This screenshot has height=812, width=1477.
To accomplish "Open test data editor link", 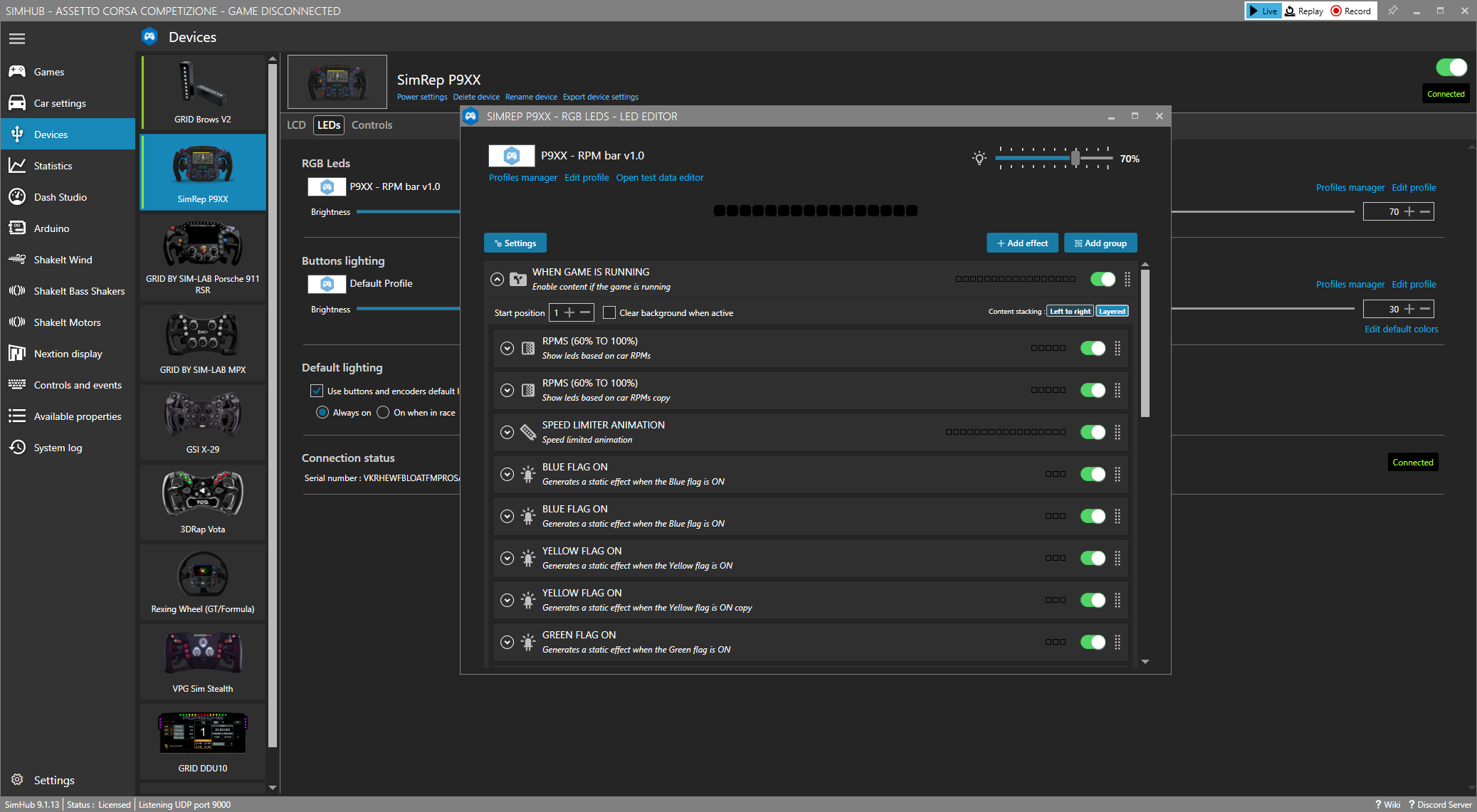I will pyautogui.click(x=659, y=178).
